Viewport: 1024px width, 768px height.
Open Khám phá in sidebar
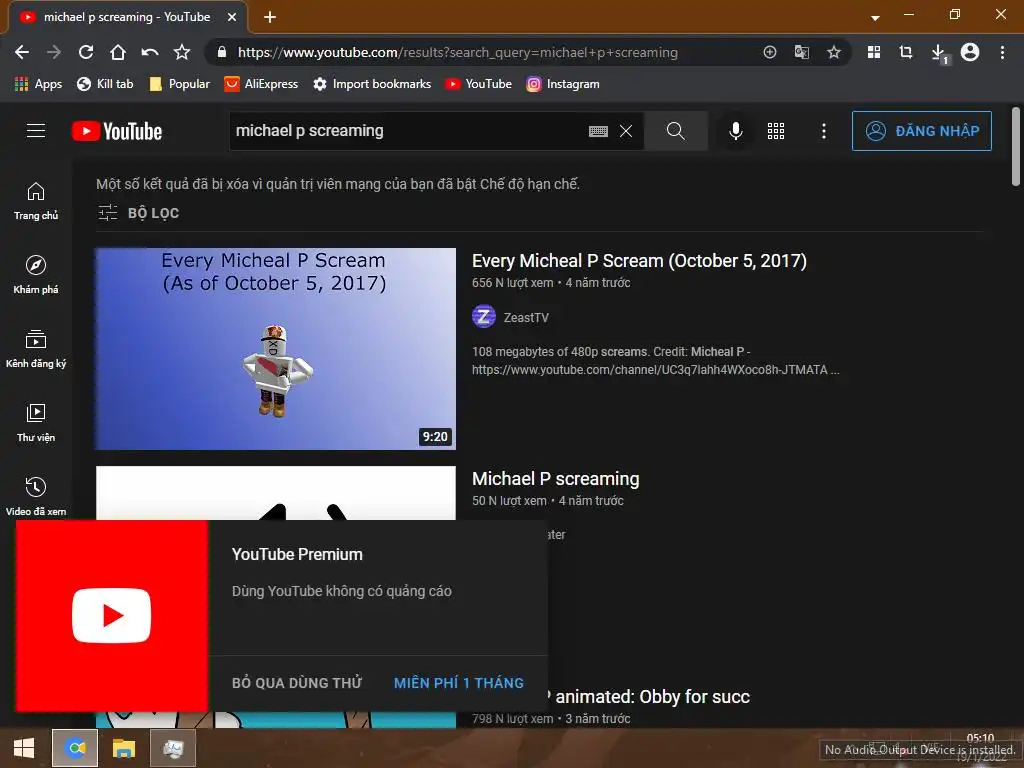(x=36, y=275)
